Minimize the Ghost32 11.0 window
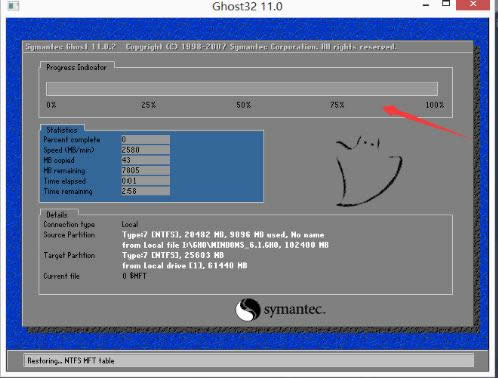This screenshot has height=378, width=498. [426, 5]
